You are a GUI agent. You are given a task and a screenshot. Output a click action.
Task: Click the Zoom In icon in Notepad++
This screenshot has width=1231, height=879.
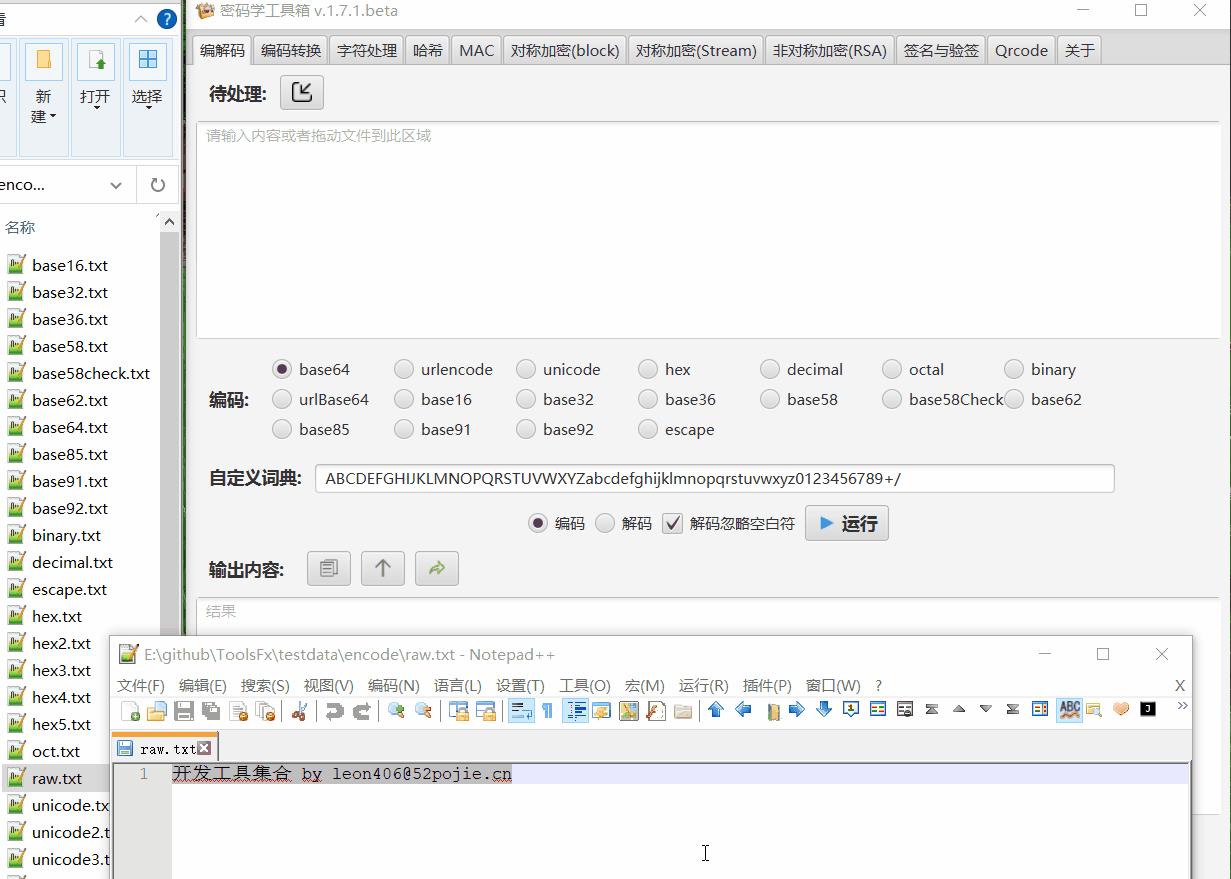[x=398, y=710]
